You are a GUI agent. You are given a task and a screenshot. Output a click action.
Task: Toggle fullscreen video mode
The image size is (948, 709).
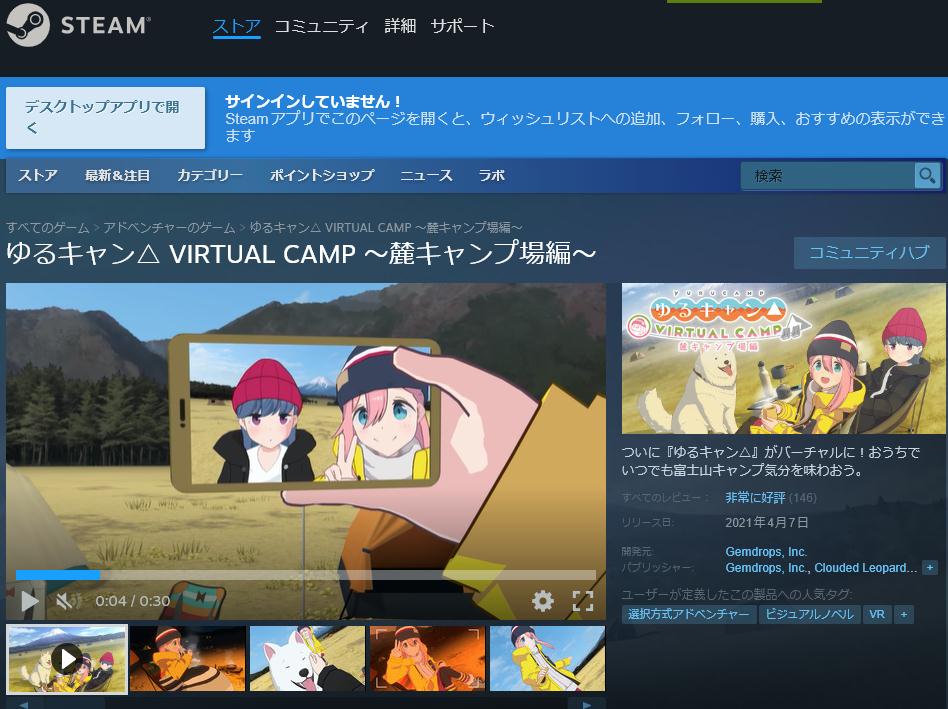583,601
